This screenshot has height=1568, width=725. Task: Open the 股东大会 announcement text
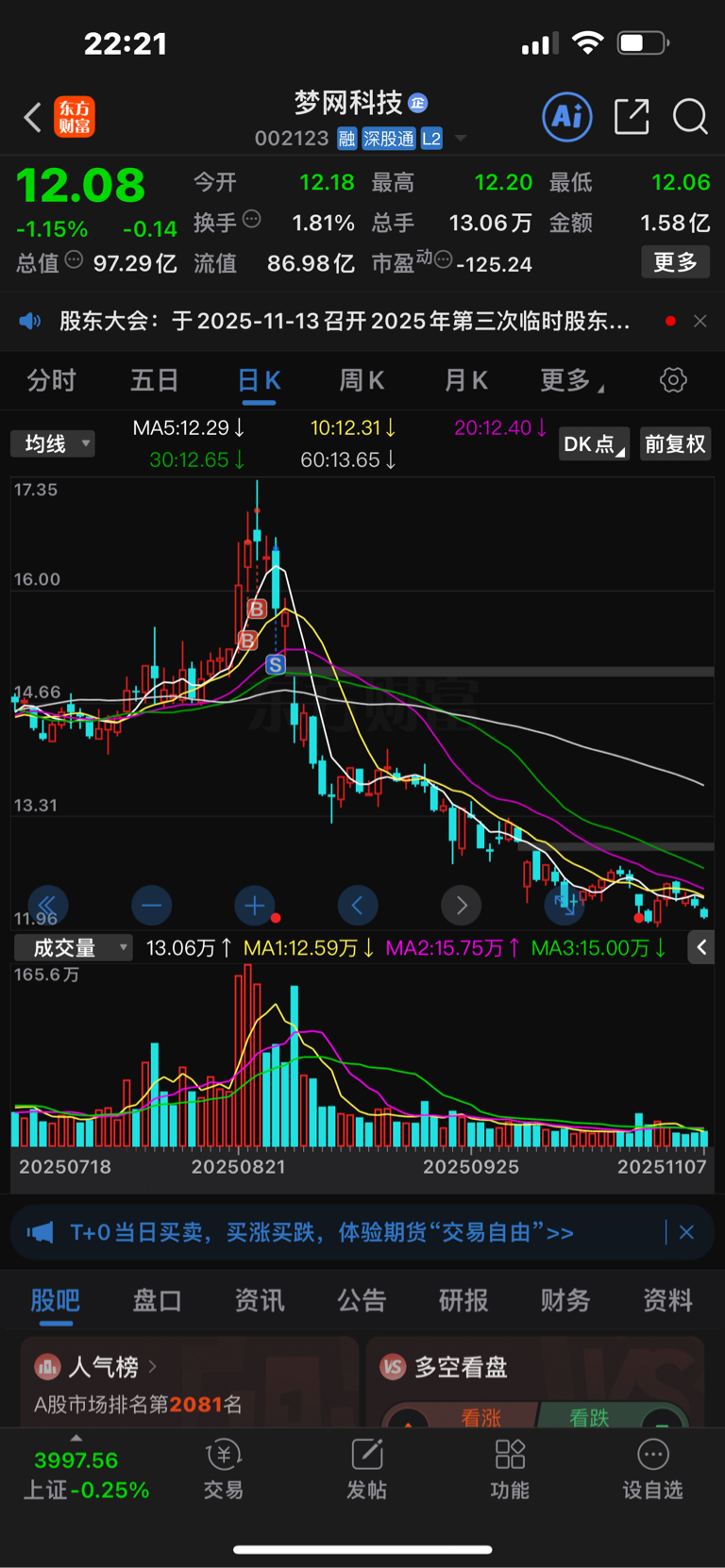345,321
